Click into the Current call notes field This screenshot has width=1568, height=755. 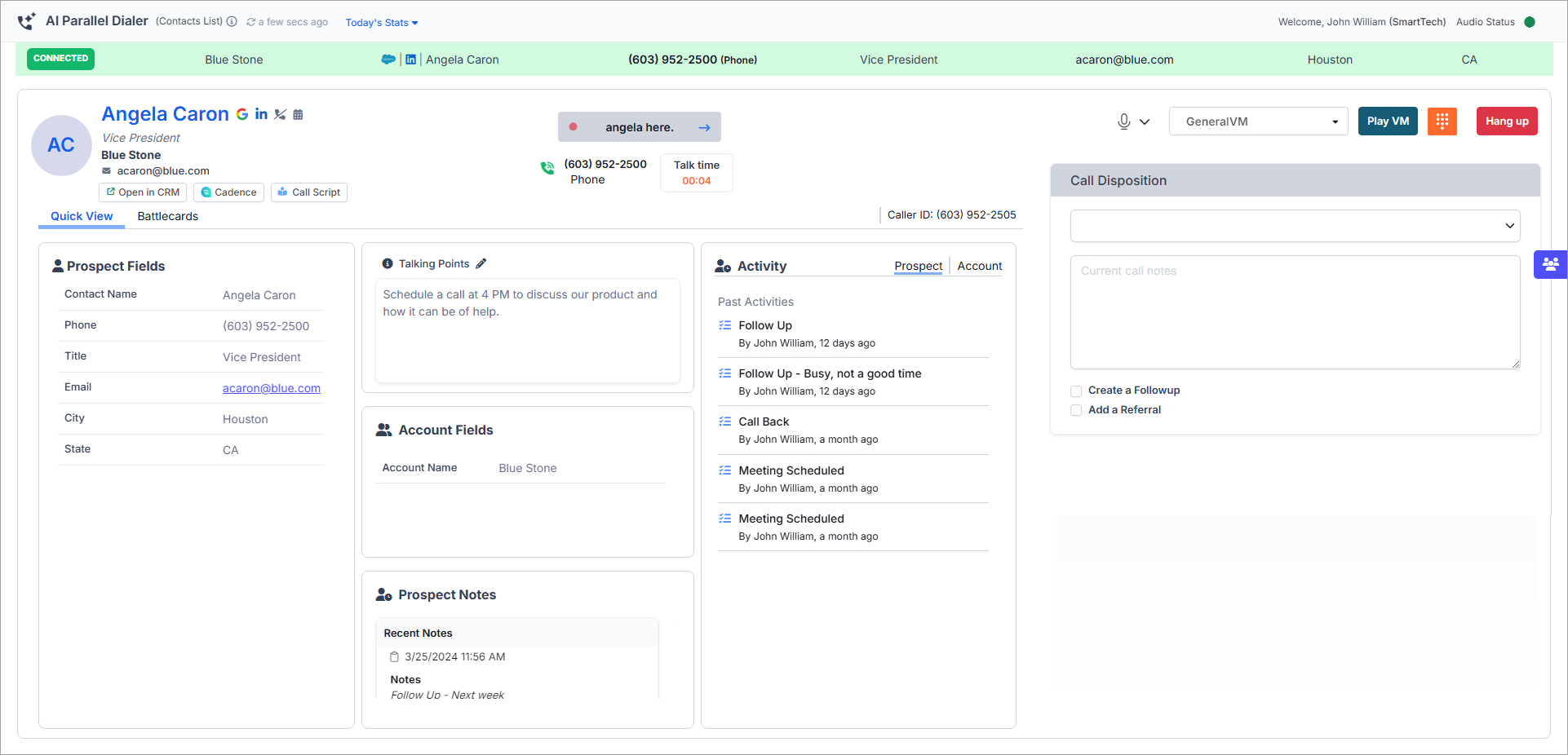tap(1295, 312)
